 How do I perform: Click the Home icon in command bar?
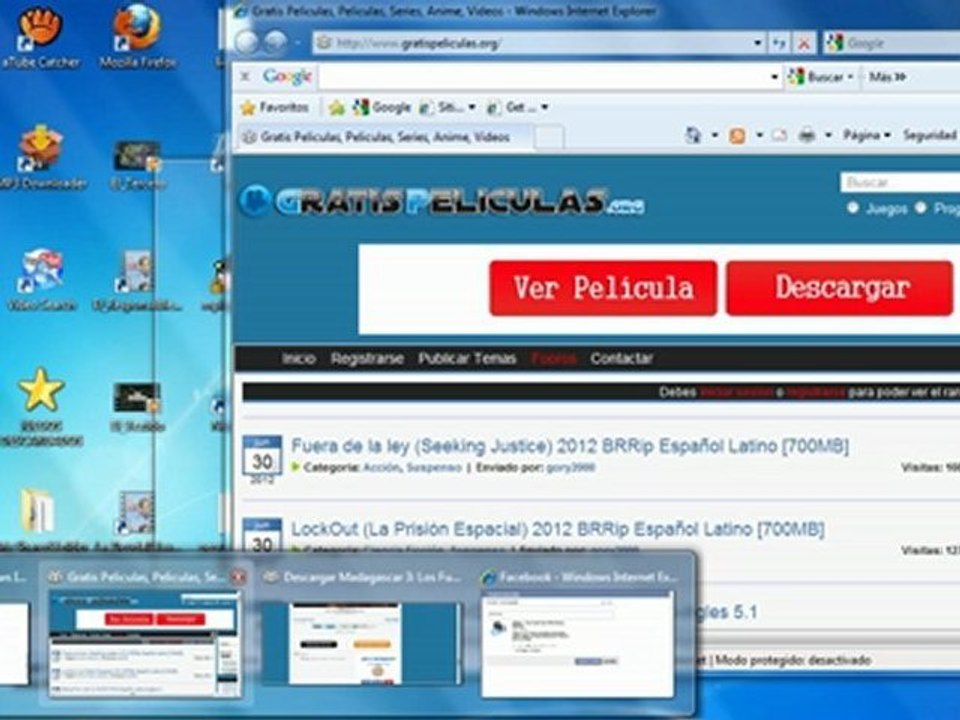693,135
